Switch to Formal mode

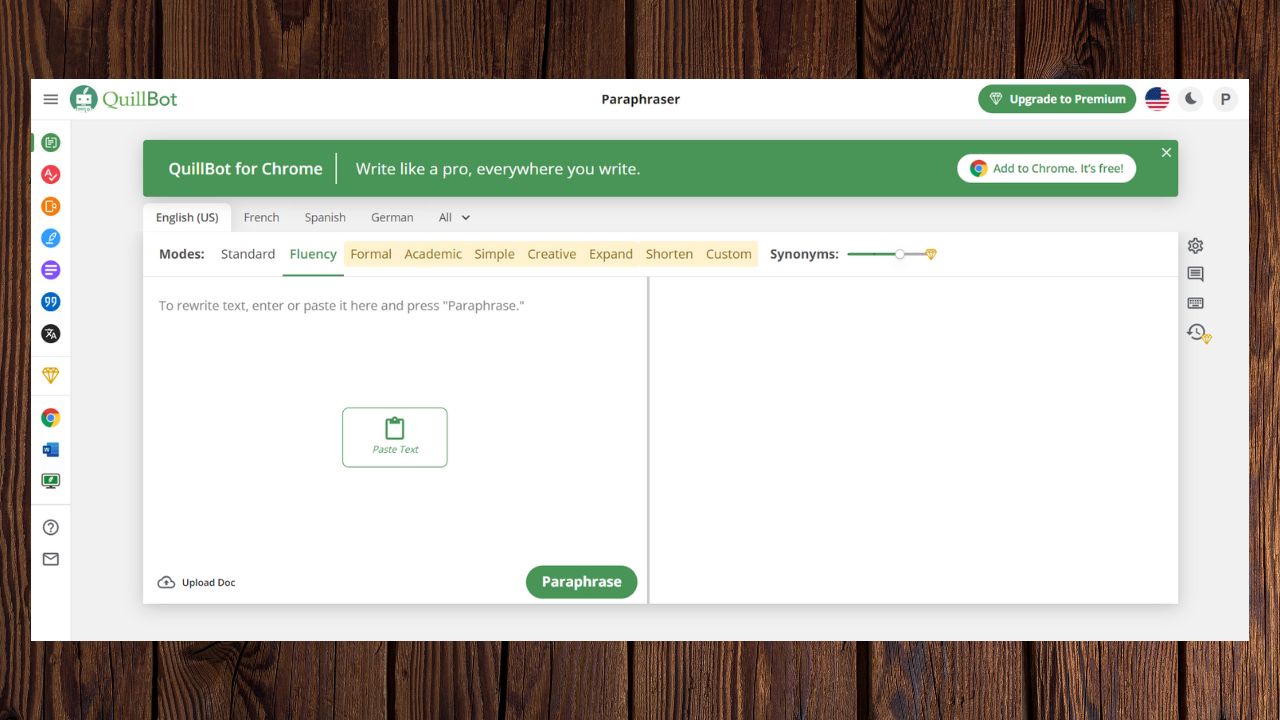click(371, 254)
